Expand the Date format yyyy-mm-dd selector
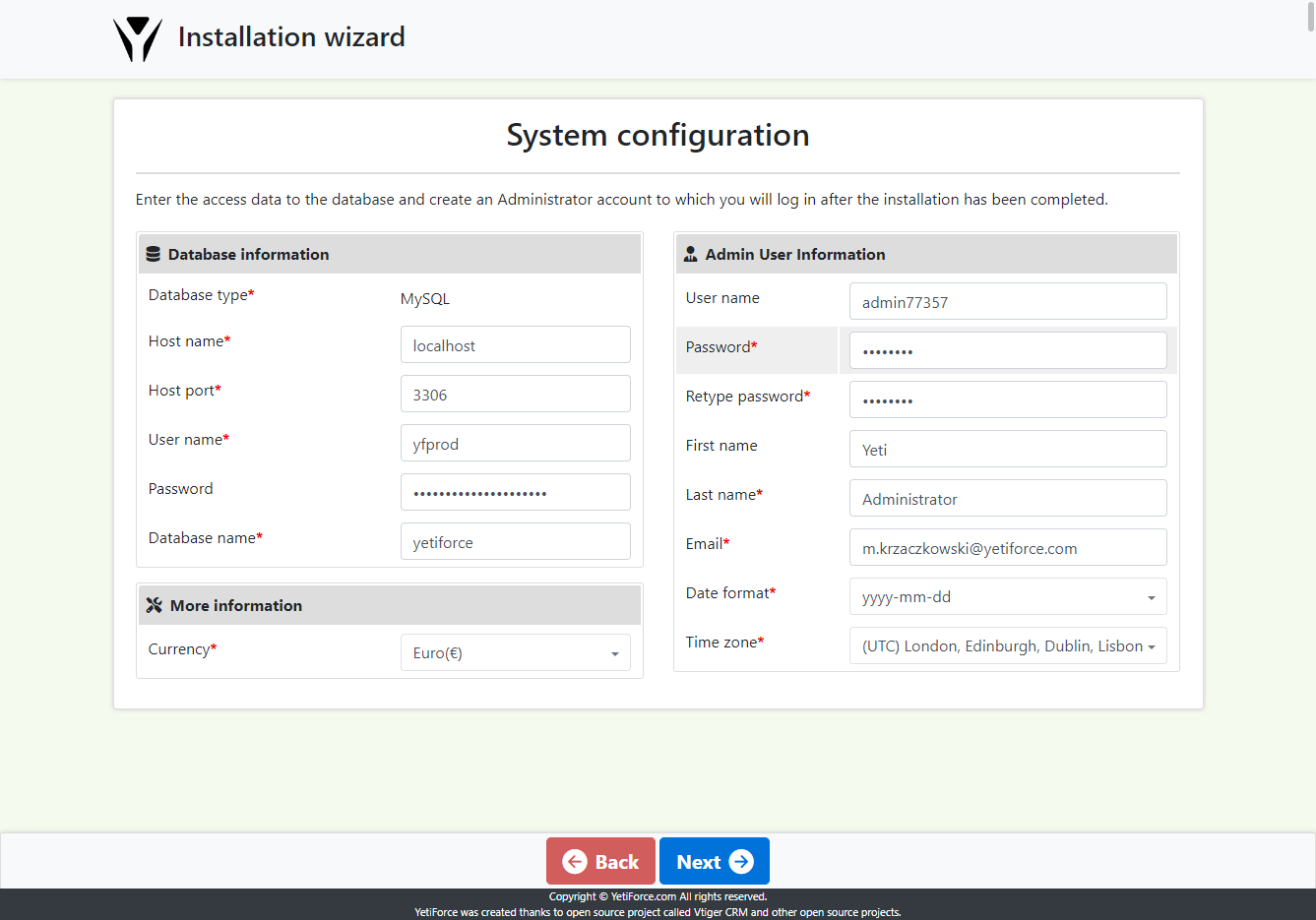 click(x=1008, y=596)
